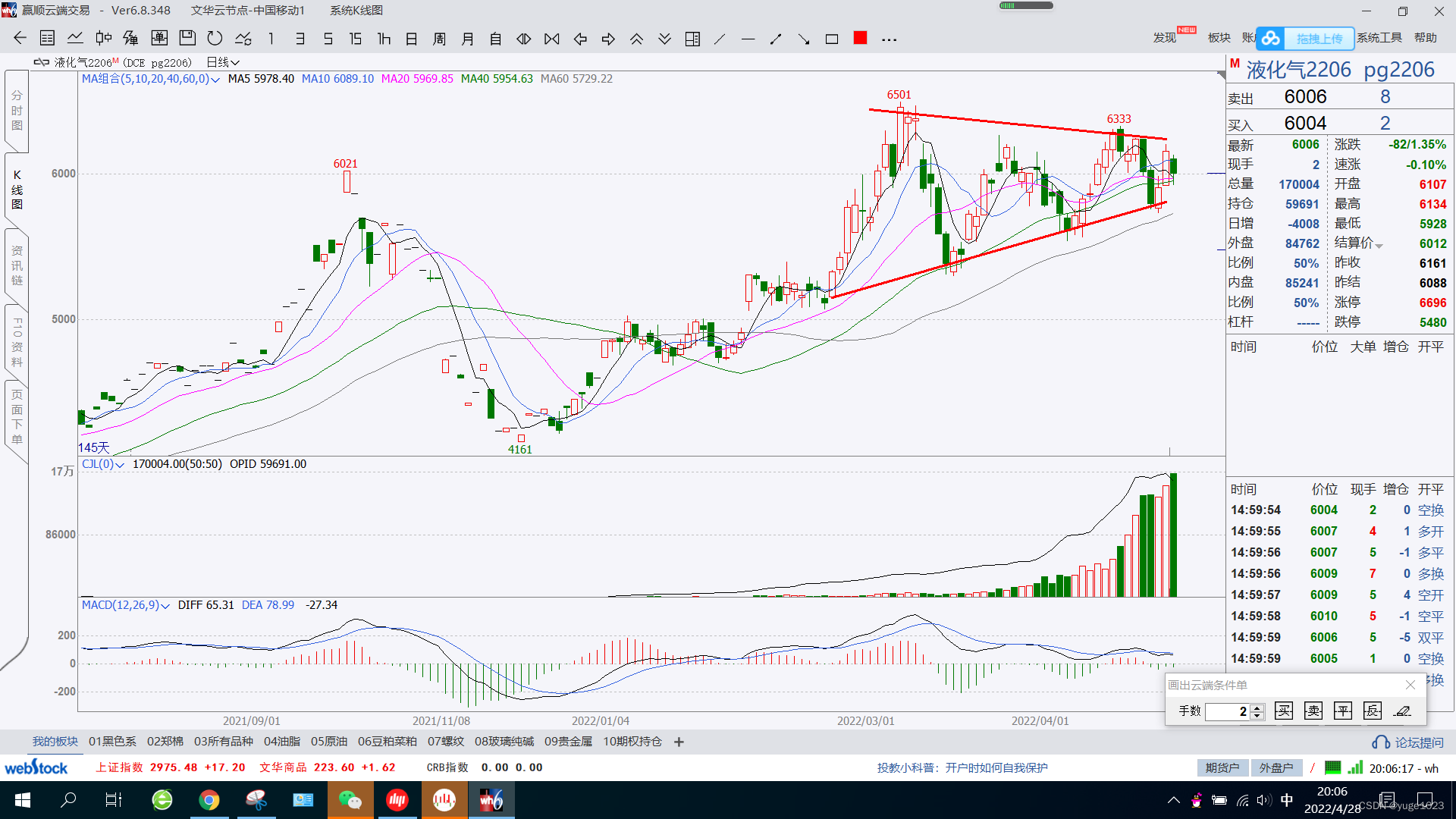Screen dimensions: 1456x819
Task: Open the 板块 menu
Action: 1219,38
